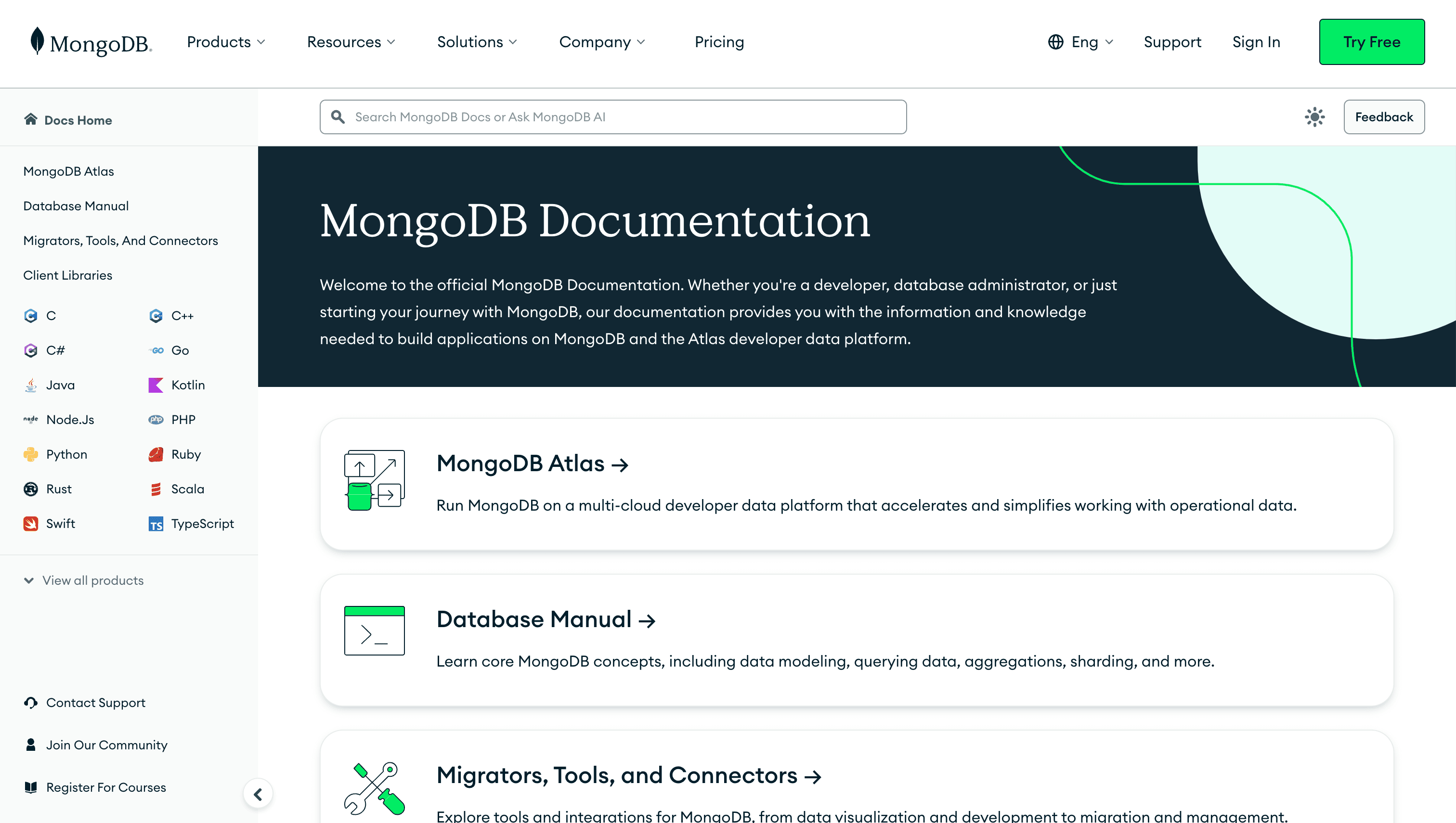1456x823 pixels.
Task: Click the Eng language selector
Action: point(1082,41)
